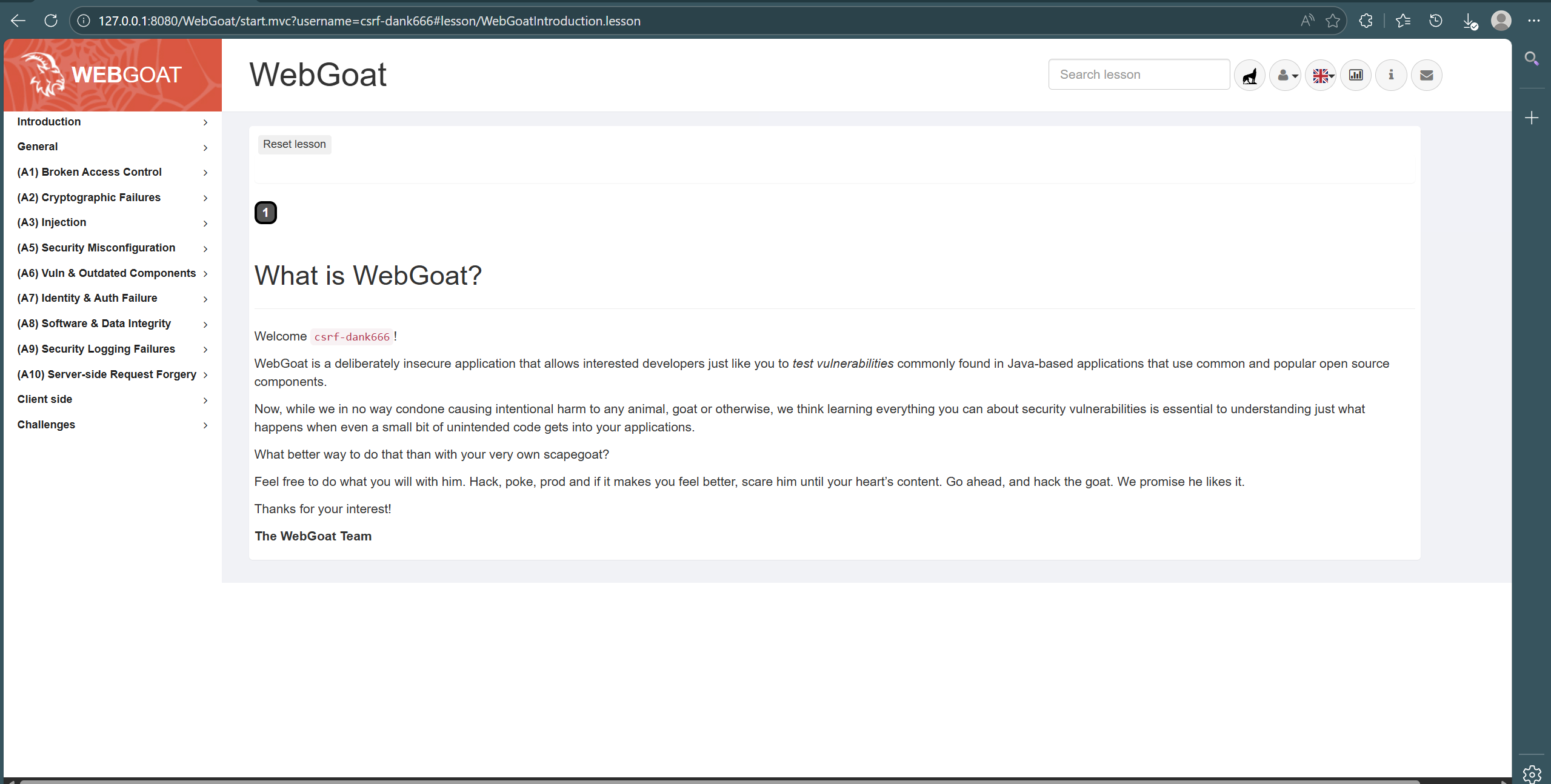Image resolution: width=1551 pixels, height=784 pixels.
Task: Open the browser downloads icon
Action: tap(1469, 21)
